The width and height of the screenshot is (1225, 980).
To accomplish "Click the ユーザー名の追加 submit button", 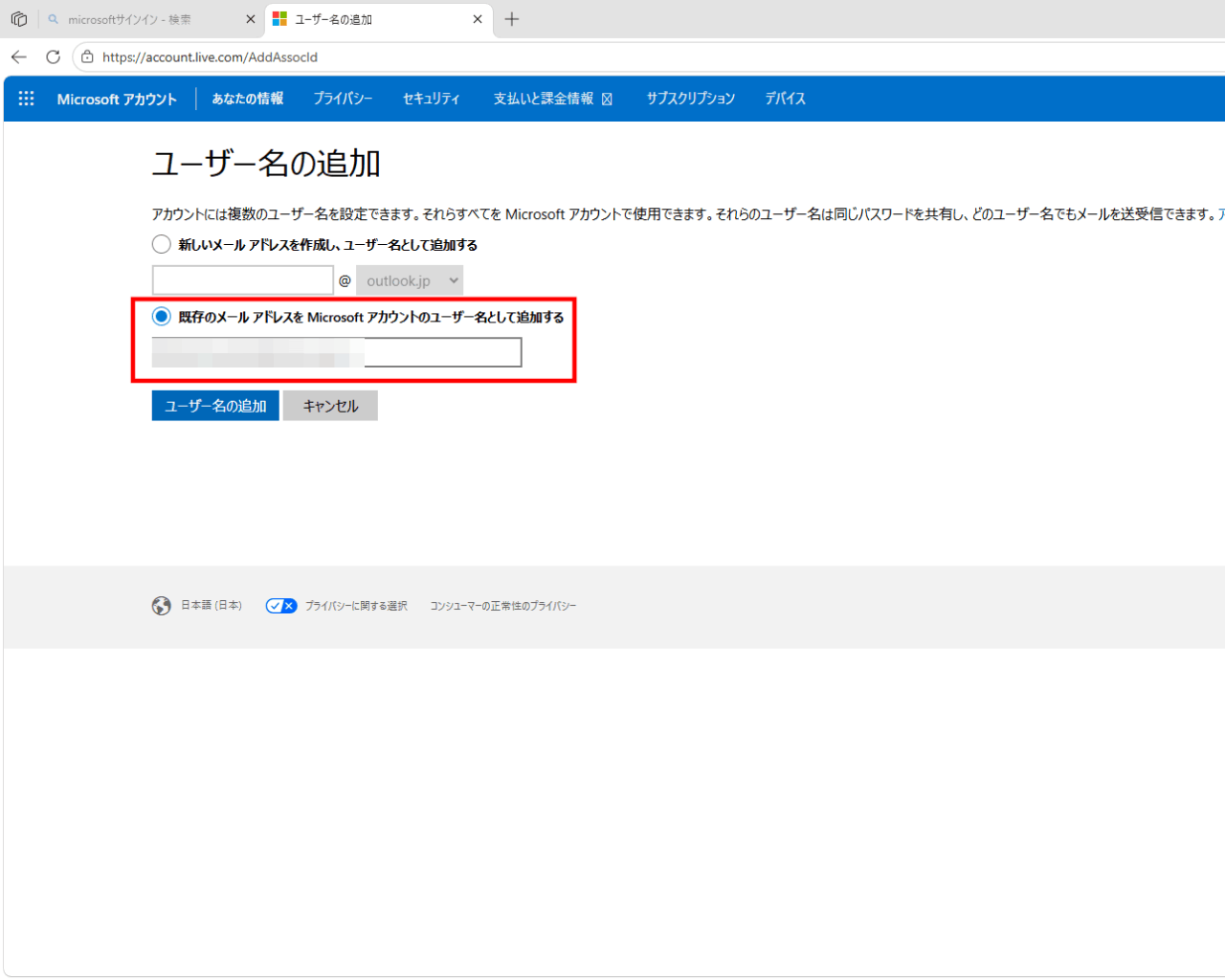I will [215, 406].
